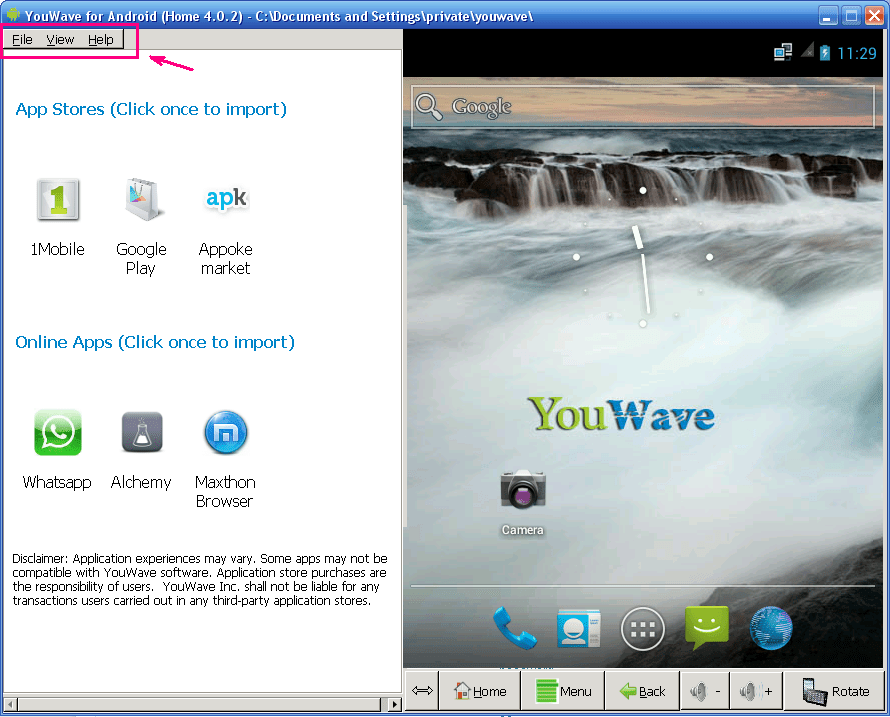The height and width of the screenshot is (717, 890).
Task: Click the Online Apps heading text
Action: [155, 342]
